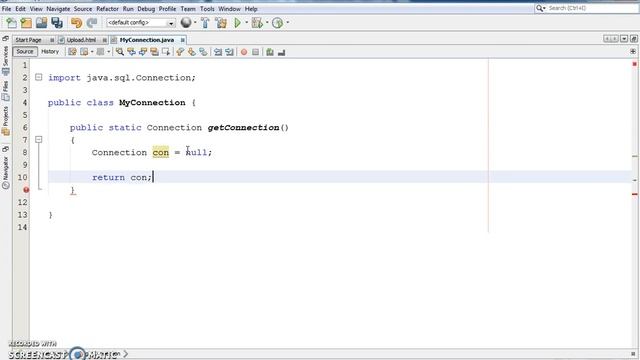The image size is (640, 360).
Task: Open Debug Project dropdown arrow
Action: pyautogui.click(x=267, y=22)
